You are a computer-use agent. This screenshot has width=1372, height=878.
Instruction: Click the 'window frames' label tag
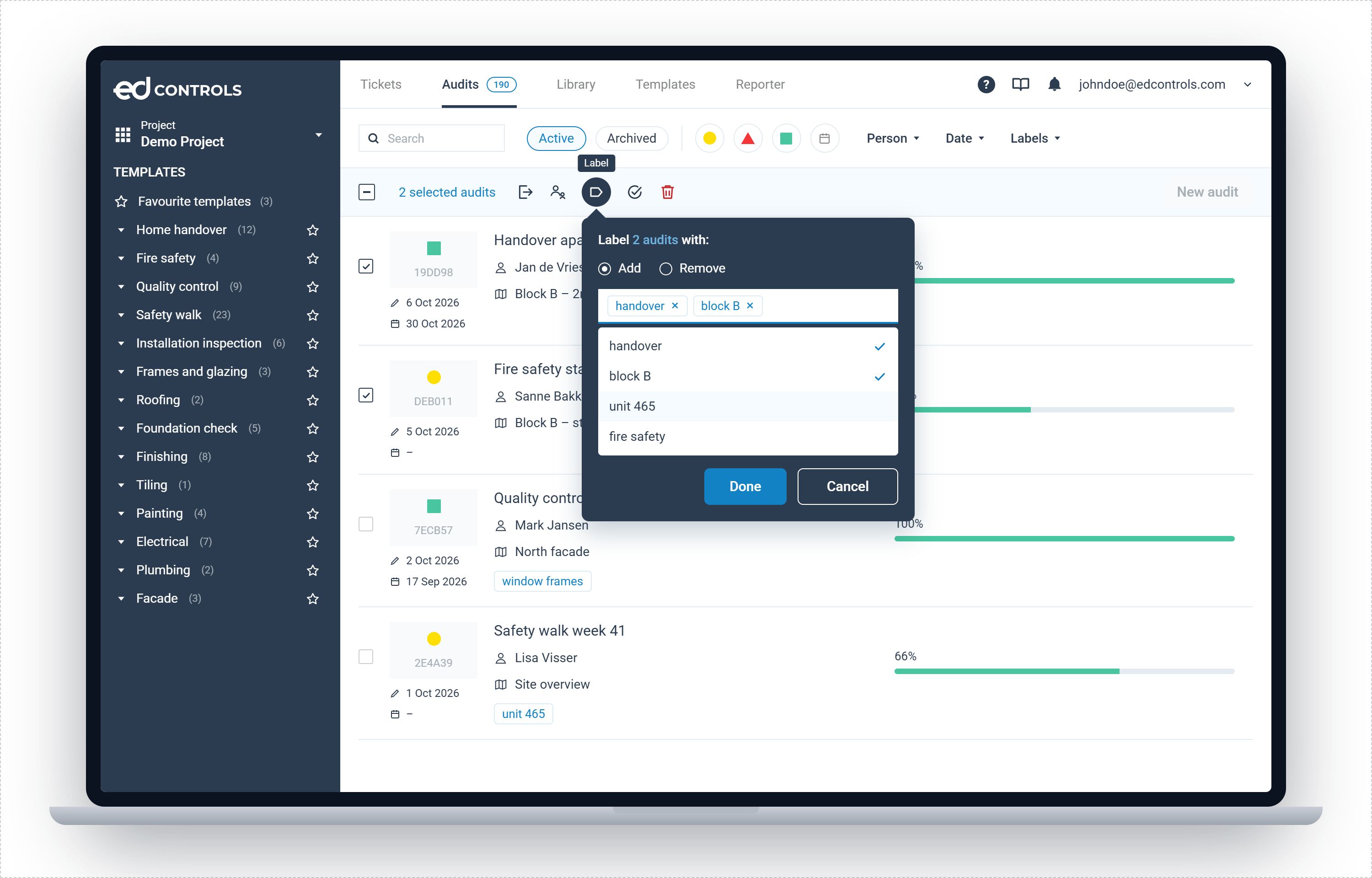(x=542, y=582)
